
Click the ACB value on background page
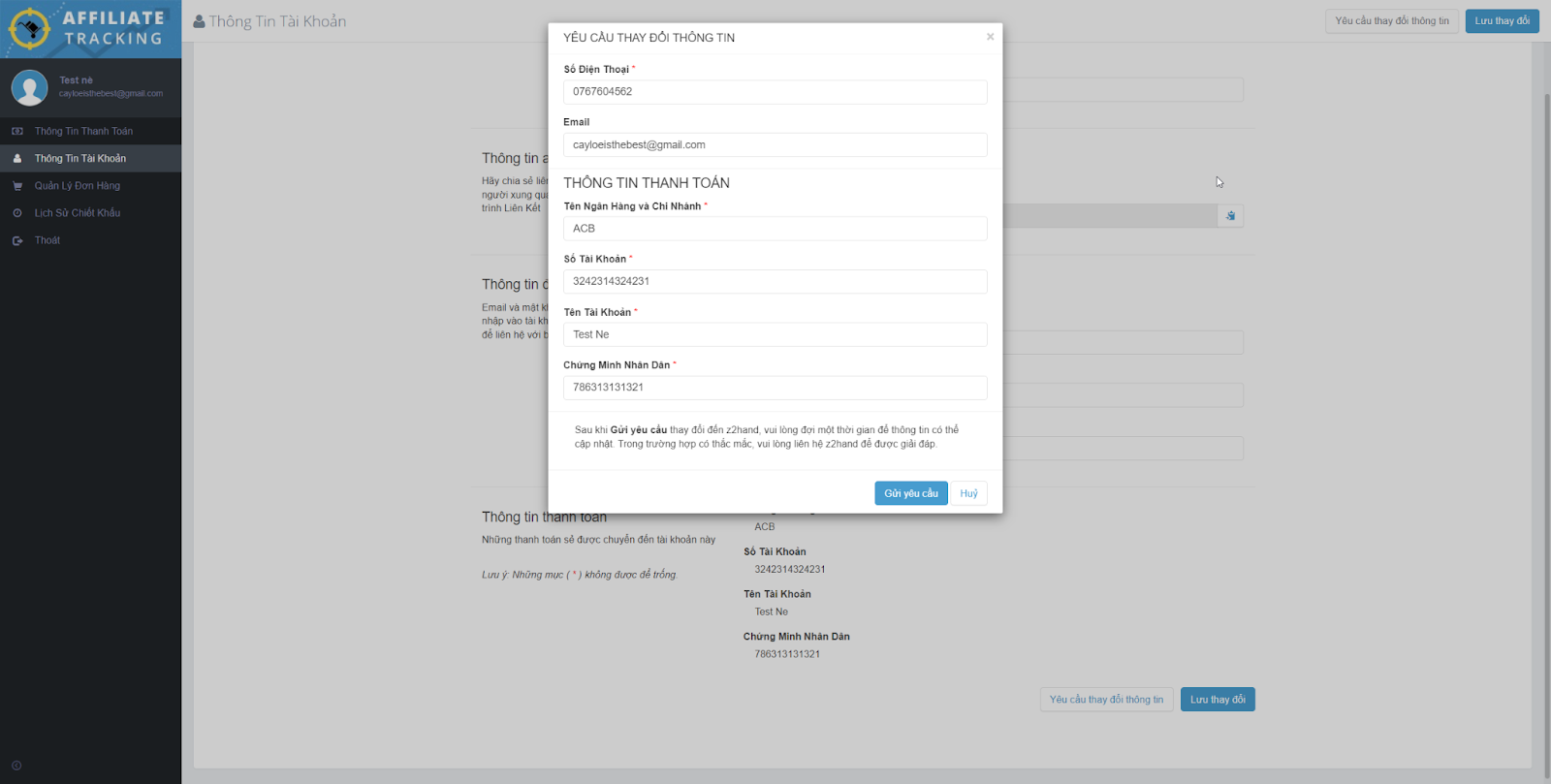coord(765,527)
